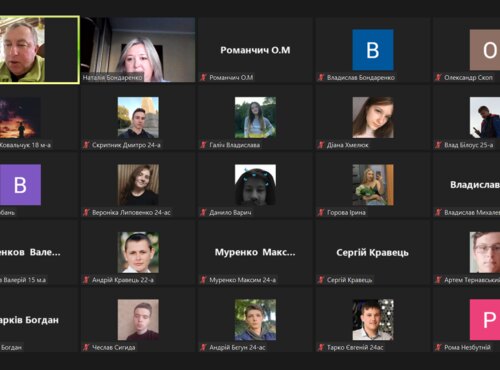Click muted mic icon beside Романчич О.М
The height and width of the screenshot is (370, 500).
point(203,78)
